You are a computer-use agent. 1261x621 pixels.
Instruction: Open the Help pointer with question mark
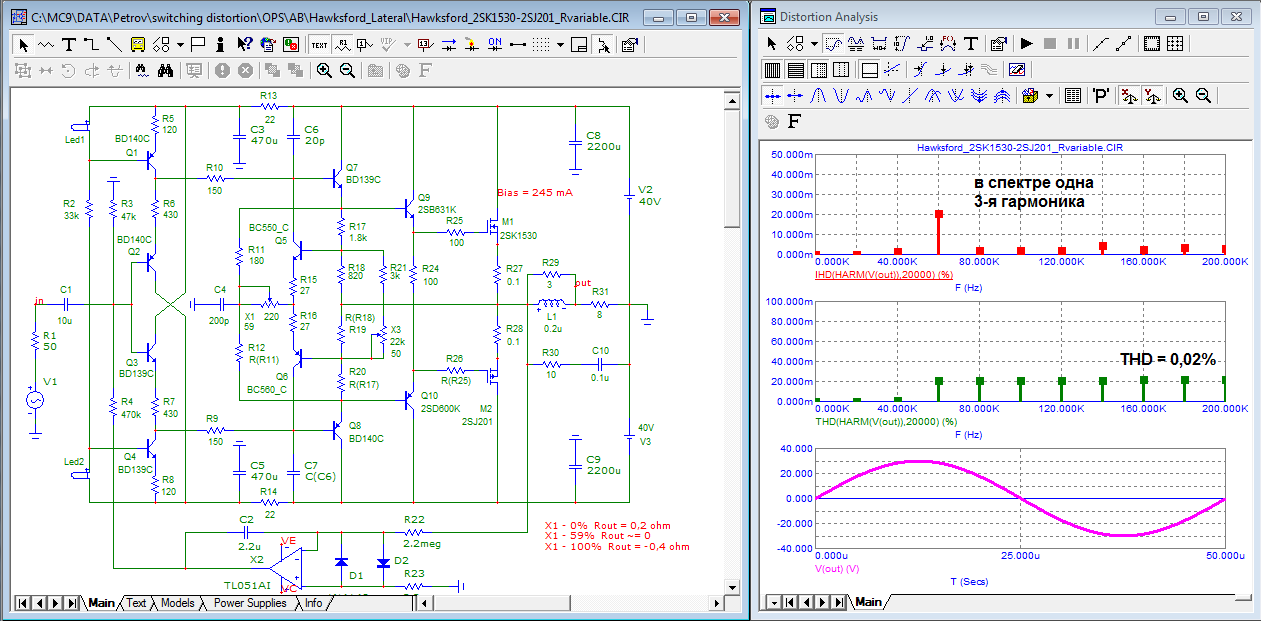pyautogui.click(x=244, y=44)
